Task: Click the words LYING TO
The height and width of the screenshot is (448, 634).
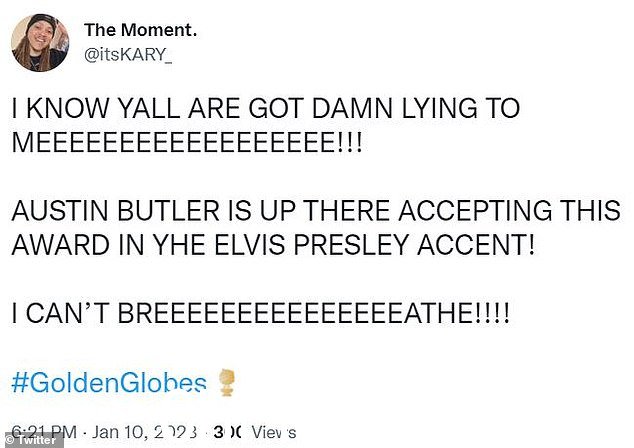Action: (461, 108)
